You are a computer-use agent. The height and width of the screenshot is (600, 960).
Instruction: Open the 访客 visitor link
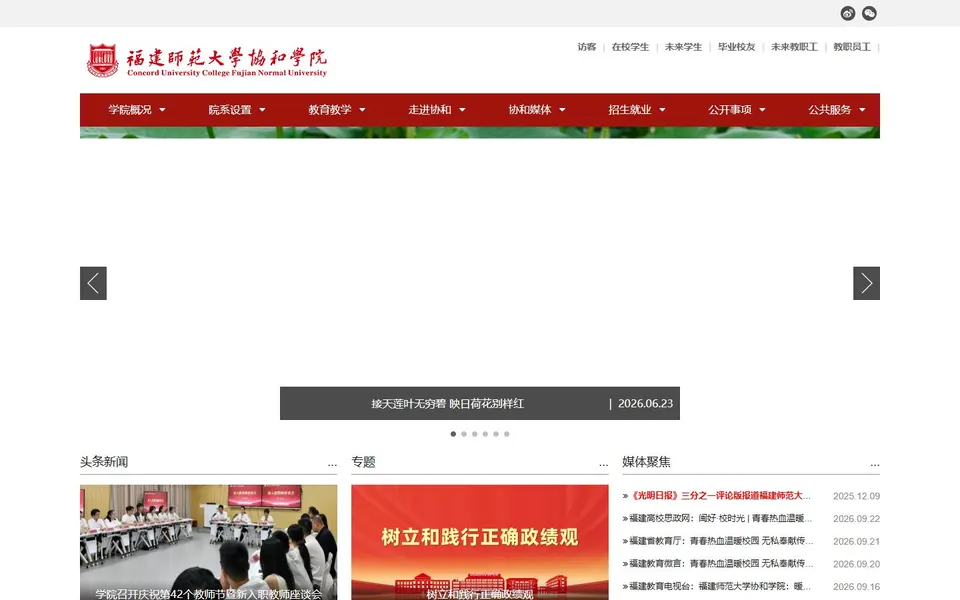click(587, 47)
